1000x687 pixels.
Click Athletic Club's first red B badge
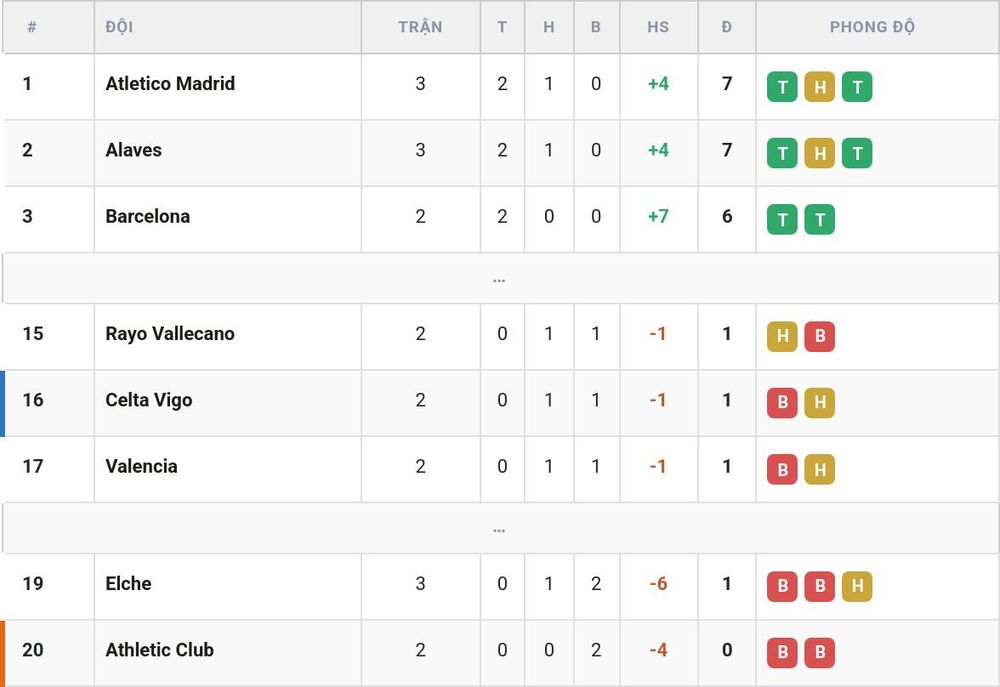(782, 653)
